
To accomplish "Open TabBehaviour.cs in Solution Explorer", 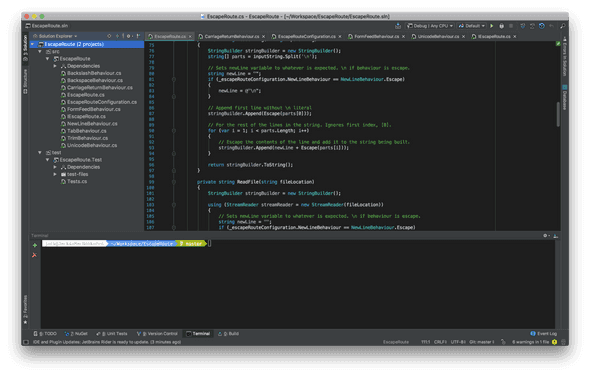I will 84,131.
